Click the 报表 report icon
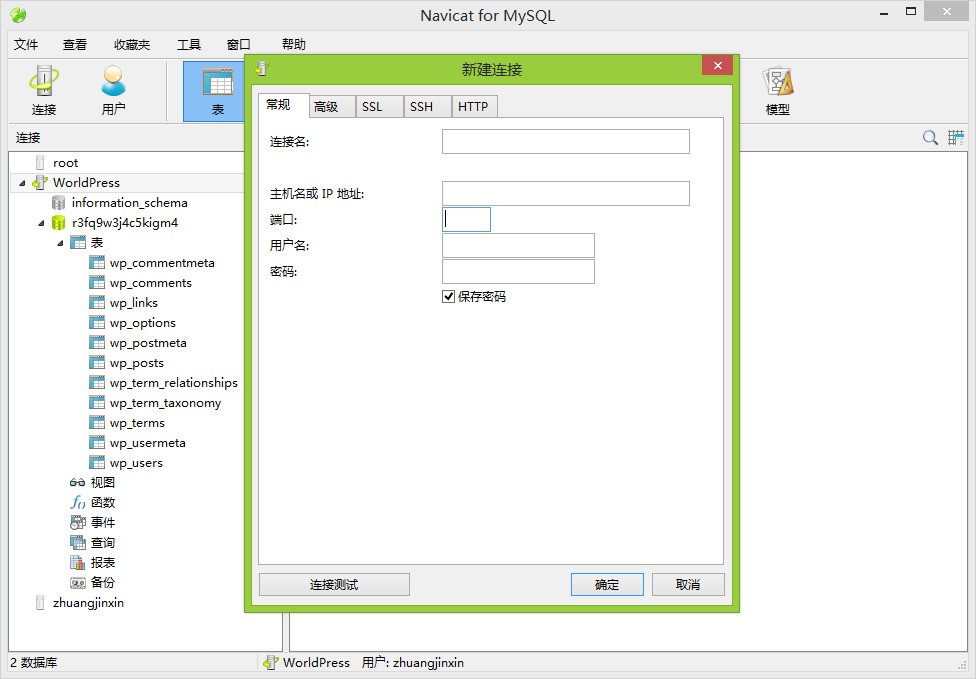976x679 pixels. [x=78, y=563]
